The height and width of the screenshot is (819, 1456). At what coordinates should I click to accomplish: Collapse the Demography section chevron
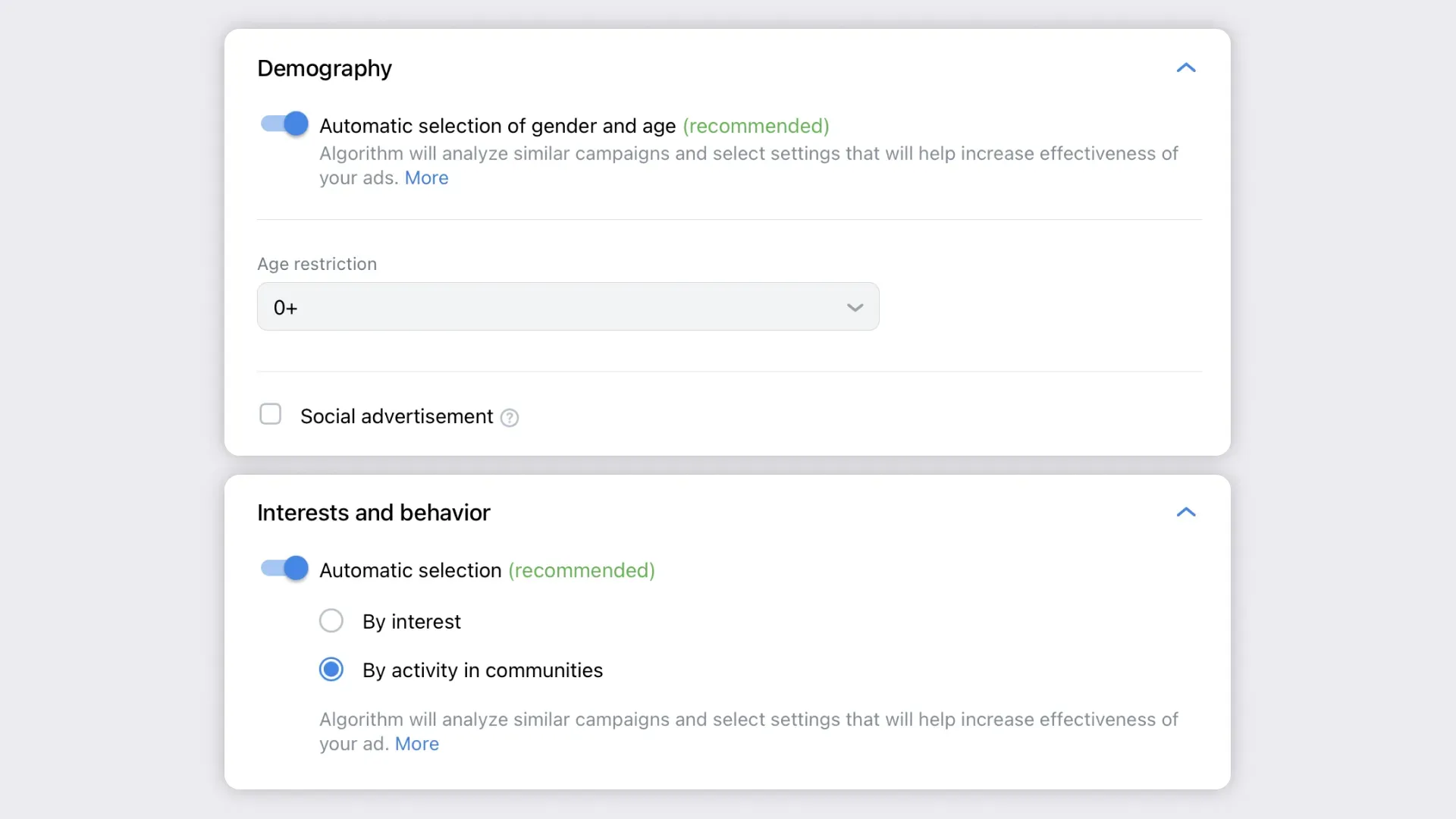[1186, 68]
